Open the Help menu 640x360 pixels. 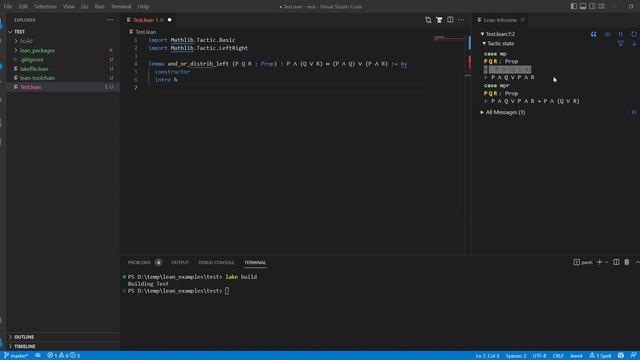143,7
